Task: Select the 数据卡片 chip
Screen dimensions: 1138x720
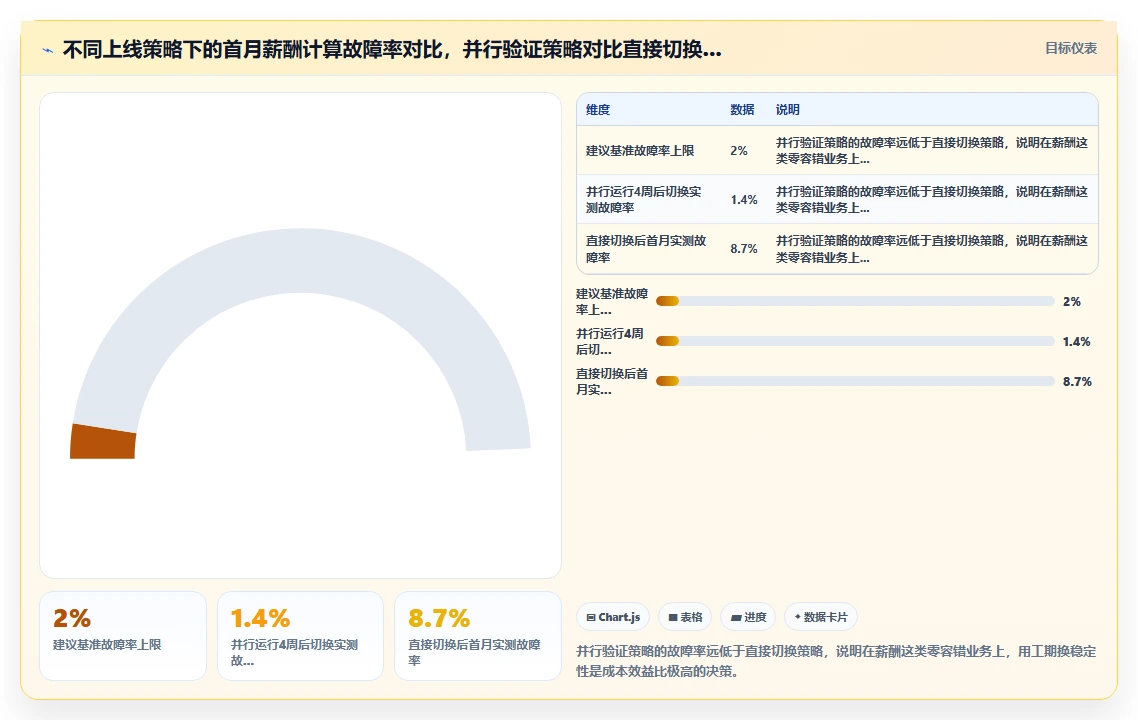Action: (821, 617)
